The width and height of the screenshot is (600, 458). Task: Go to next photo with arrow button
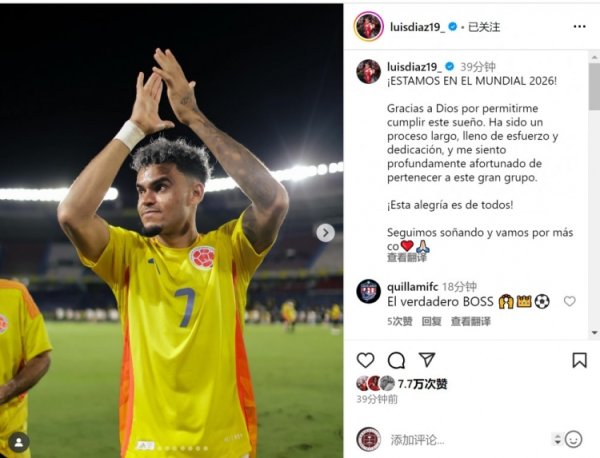325,233
